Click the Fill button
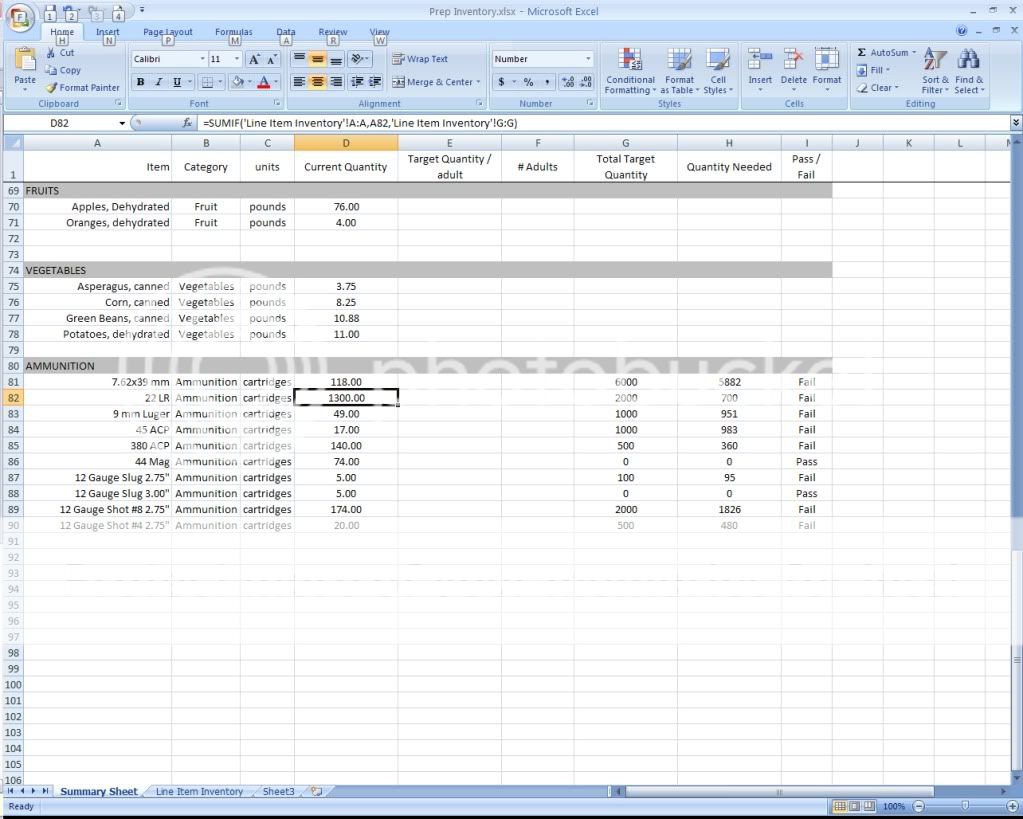The image size is (1023, 819). point(873,70)
